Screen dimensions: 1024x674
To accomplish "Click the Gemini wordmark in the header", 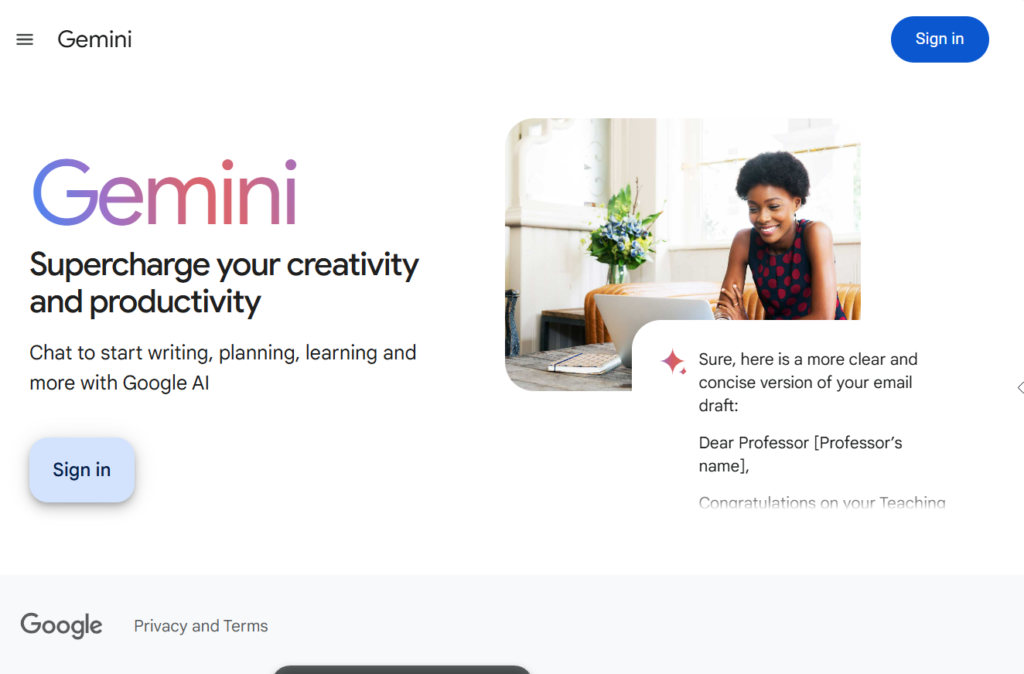I will point(95,40).
